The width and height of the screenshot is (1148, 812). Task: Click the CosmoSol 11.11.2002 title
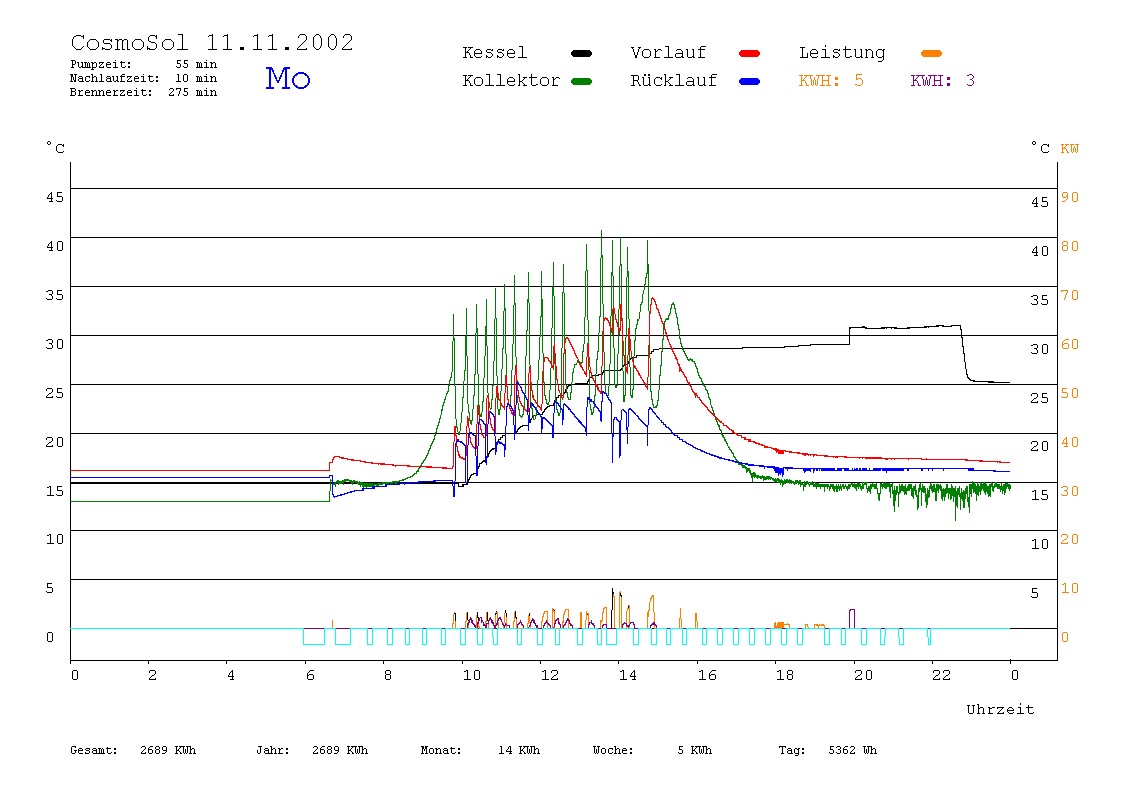pyautogui.click(x=212, y=42)
